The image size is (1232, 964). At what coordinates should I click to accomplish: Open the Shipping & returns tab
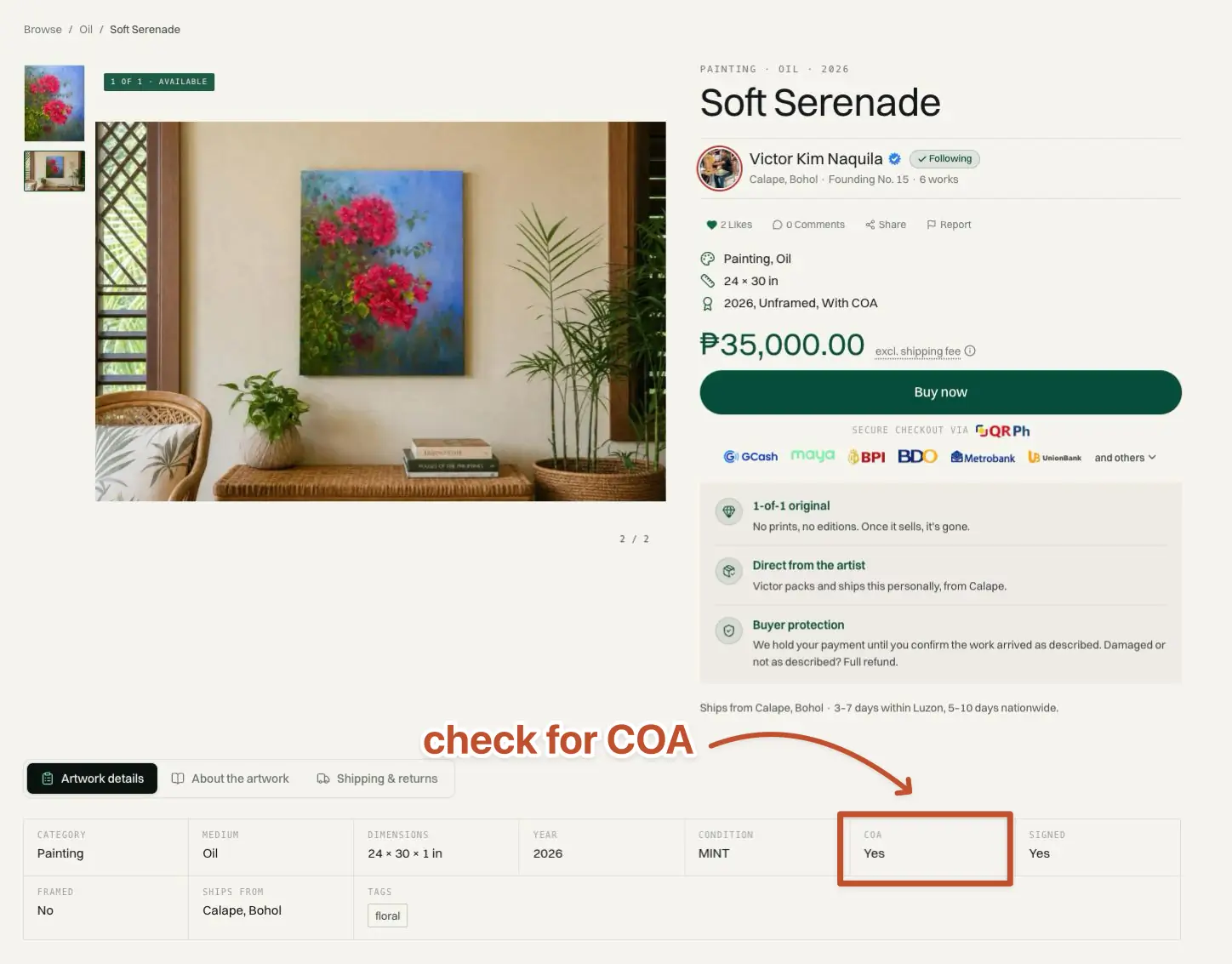point(377,779)
